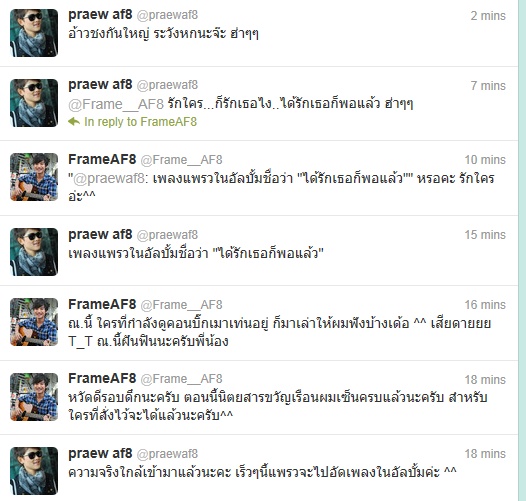Click the @Frame__AF8 handle in the first 18 mins tweet
The image size is (526, 501).
[x=181, y=379]
